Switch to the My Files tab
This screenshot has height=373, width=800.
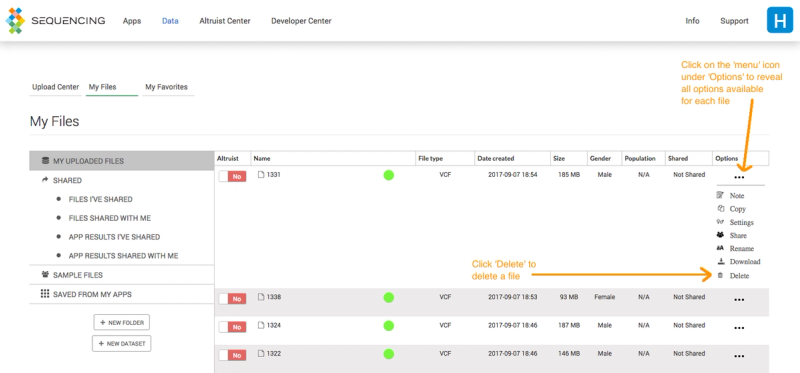(112, 87)
